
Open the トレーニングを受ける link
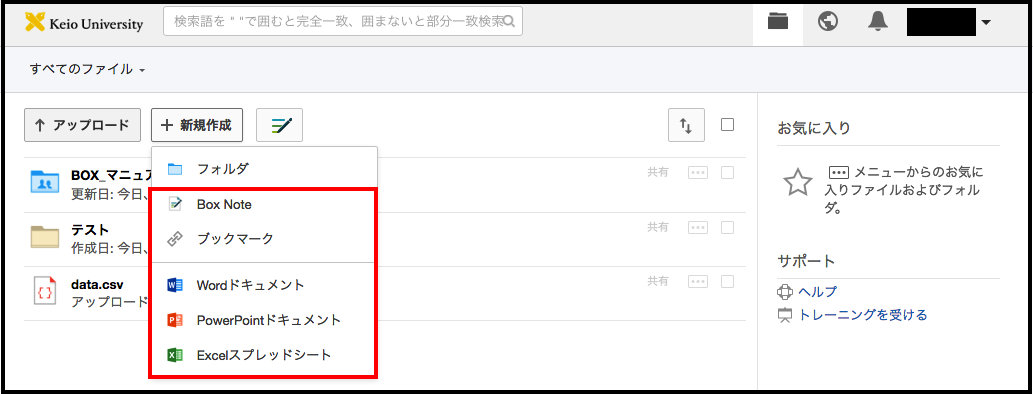tap(862, 315)
